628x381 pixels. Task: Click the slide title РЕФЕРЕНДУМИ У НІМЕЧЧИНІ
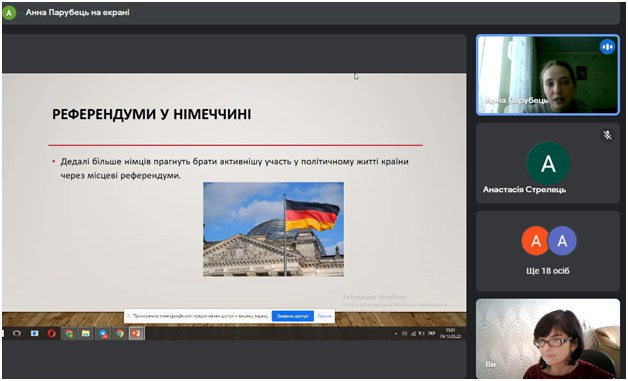(151, 115)
